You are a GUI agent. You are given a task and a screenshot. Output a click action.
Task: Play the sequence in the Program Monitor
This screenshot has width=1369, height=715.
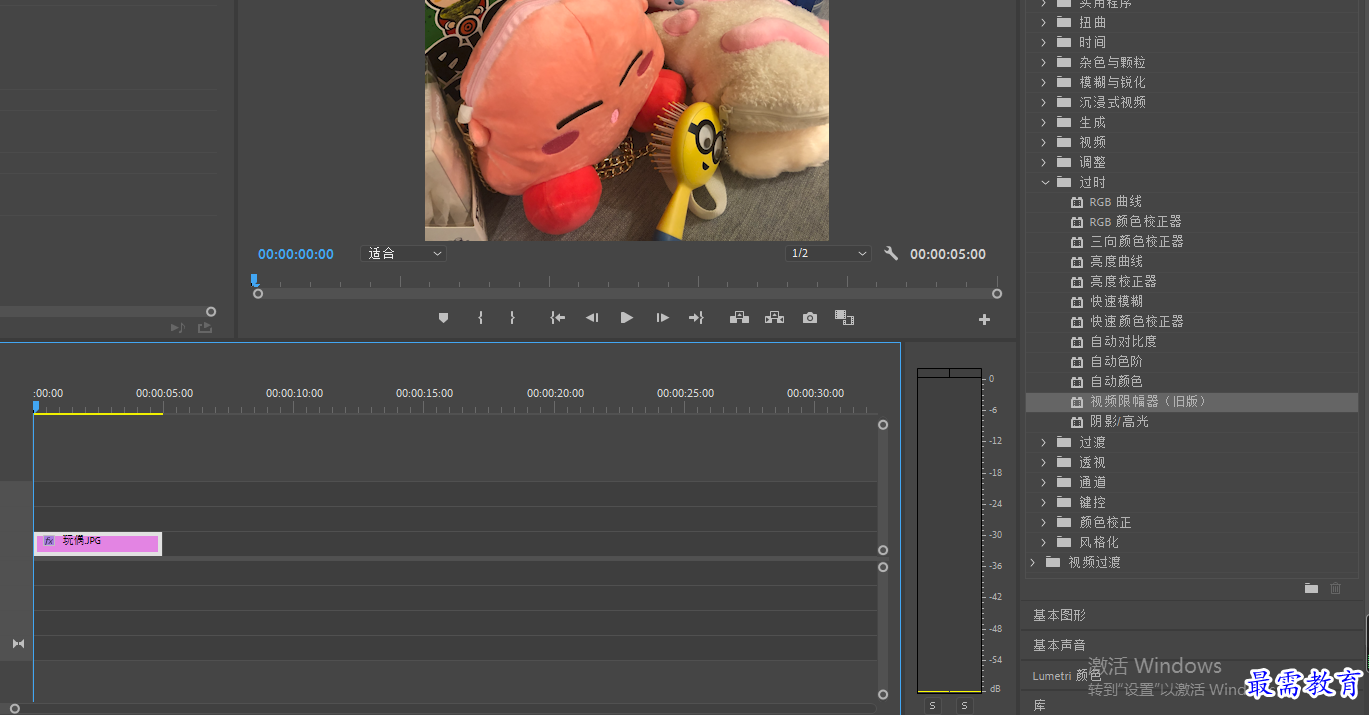pos(627,318)
